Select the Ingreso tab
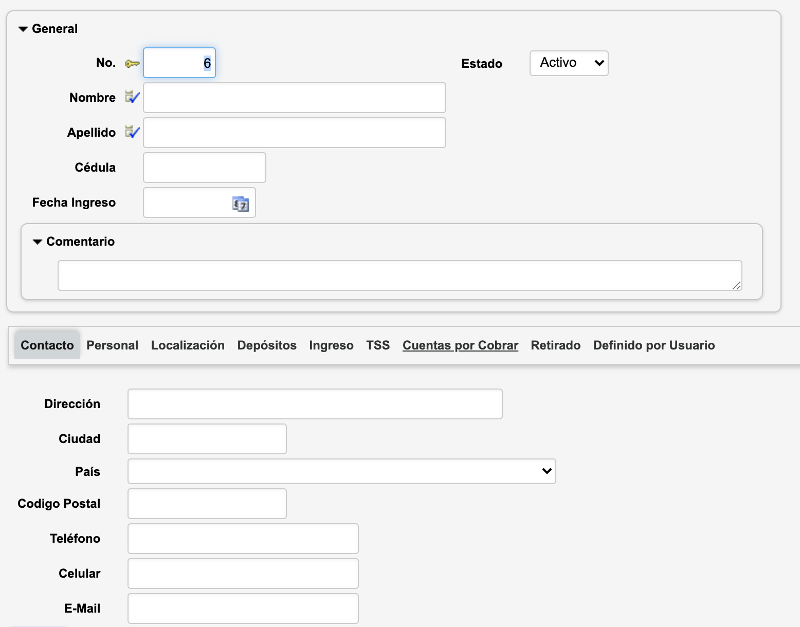The height and width of the screenshot is (627, 800). click(x=331, y=345)
